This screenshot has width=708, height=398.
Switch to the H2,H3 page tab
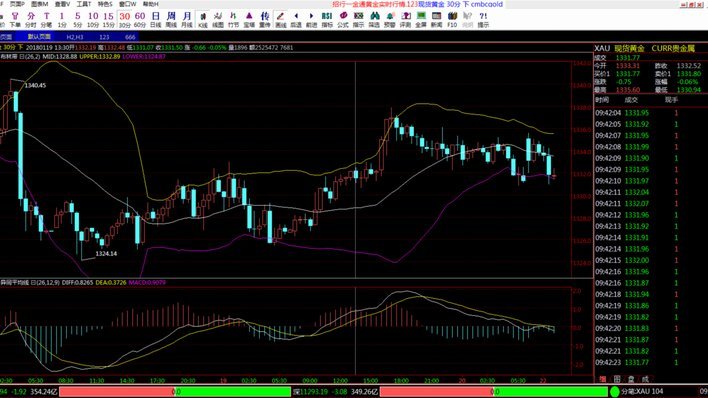point(75,37)
